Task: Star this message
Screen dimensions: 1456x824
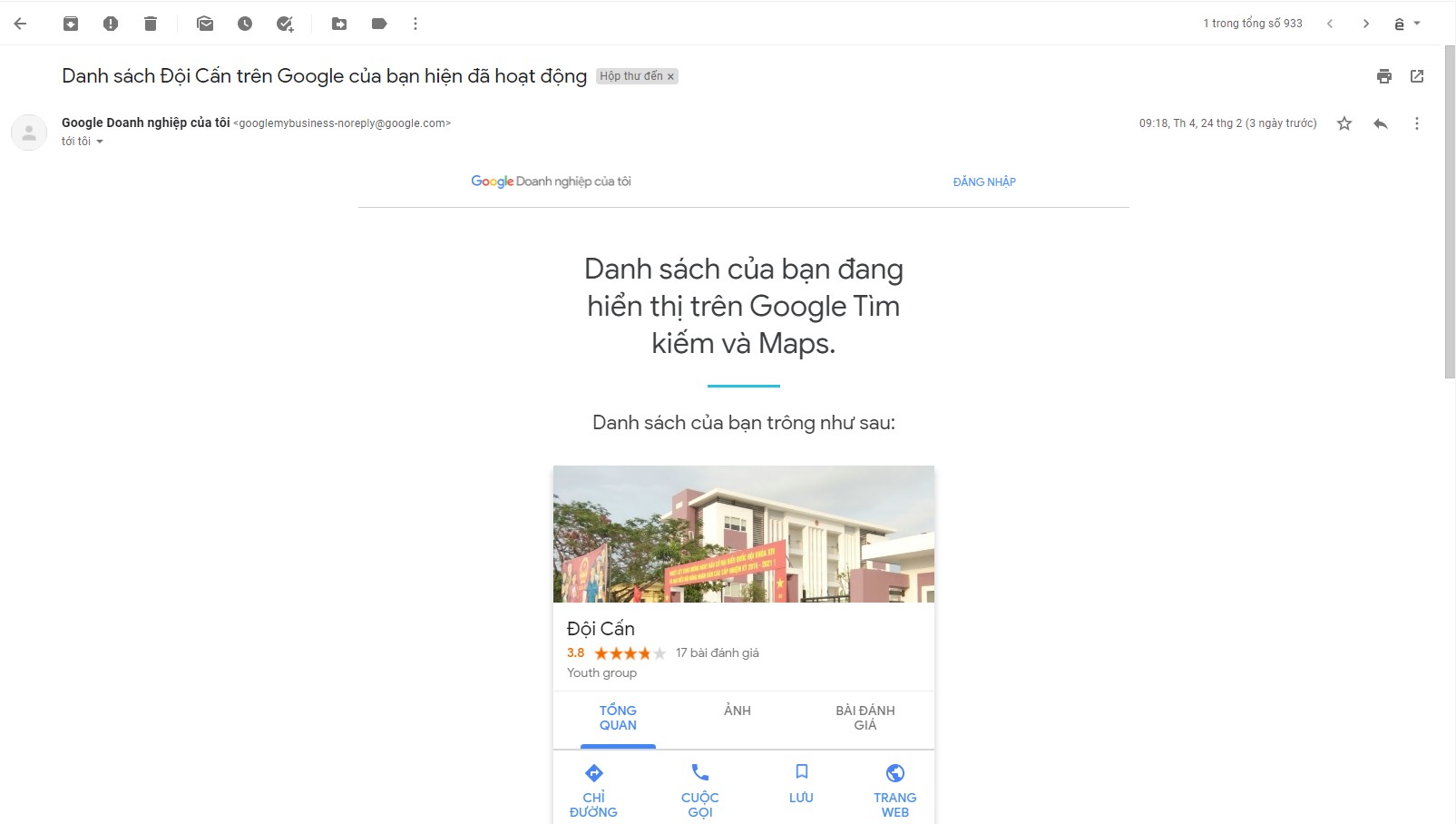Action: 1344,123
